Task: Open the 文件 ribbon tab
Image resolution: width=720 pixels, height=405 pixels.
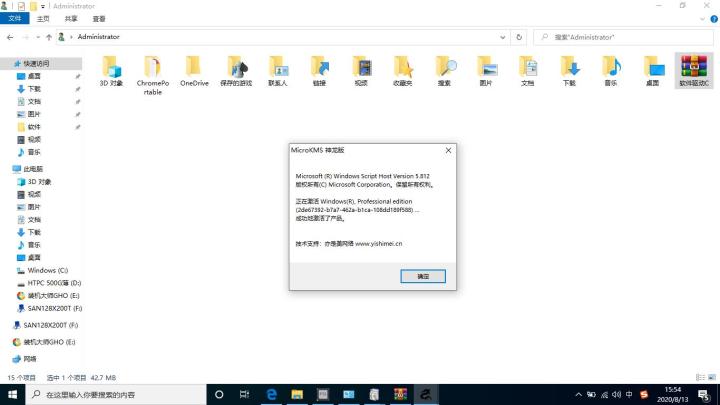Action: (x=15, y=19)
